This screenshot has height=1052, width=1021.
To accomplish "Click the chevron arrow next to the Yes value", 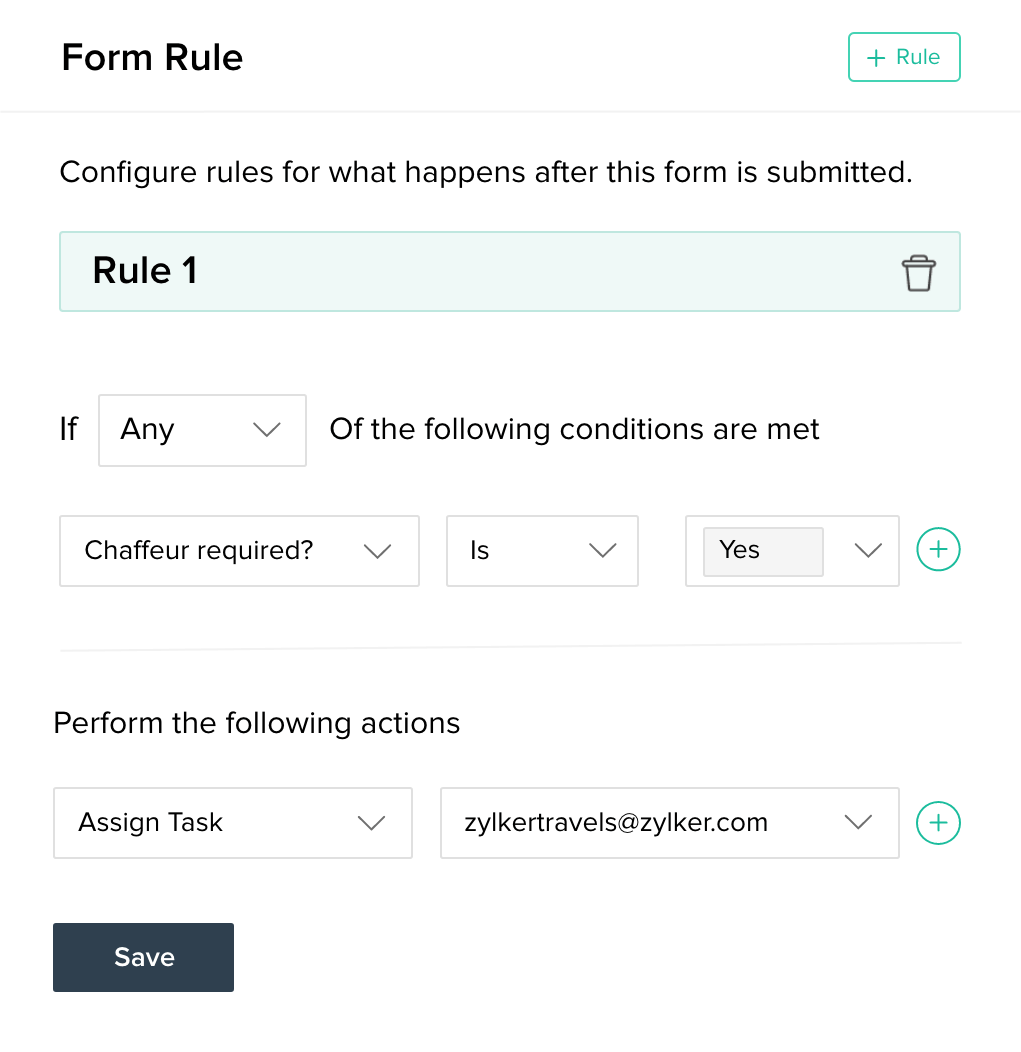I will (867, 551).
